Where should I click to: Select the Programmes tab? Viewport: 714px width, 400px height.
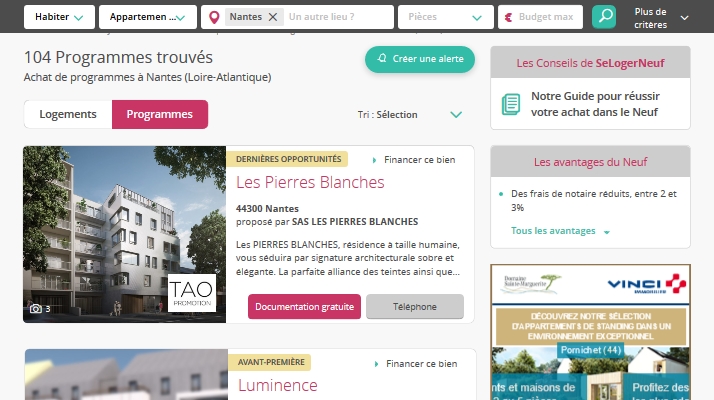pyautogui.click(x=160, y=114)
